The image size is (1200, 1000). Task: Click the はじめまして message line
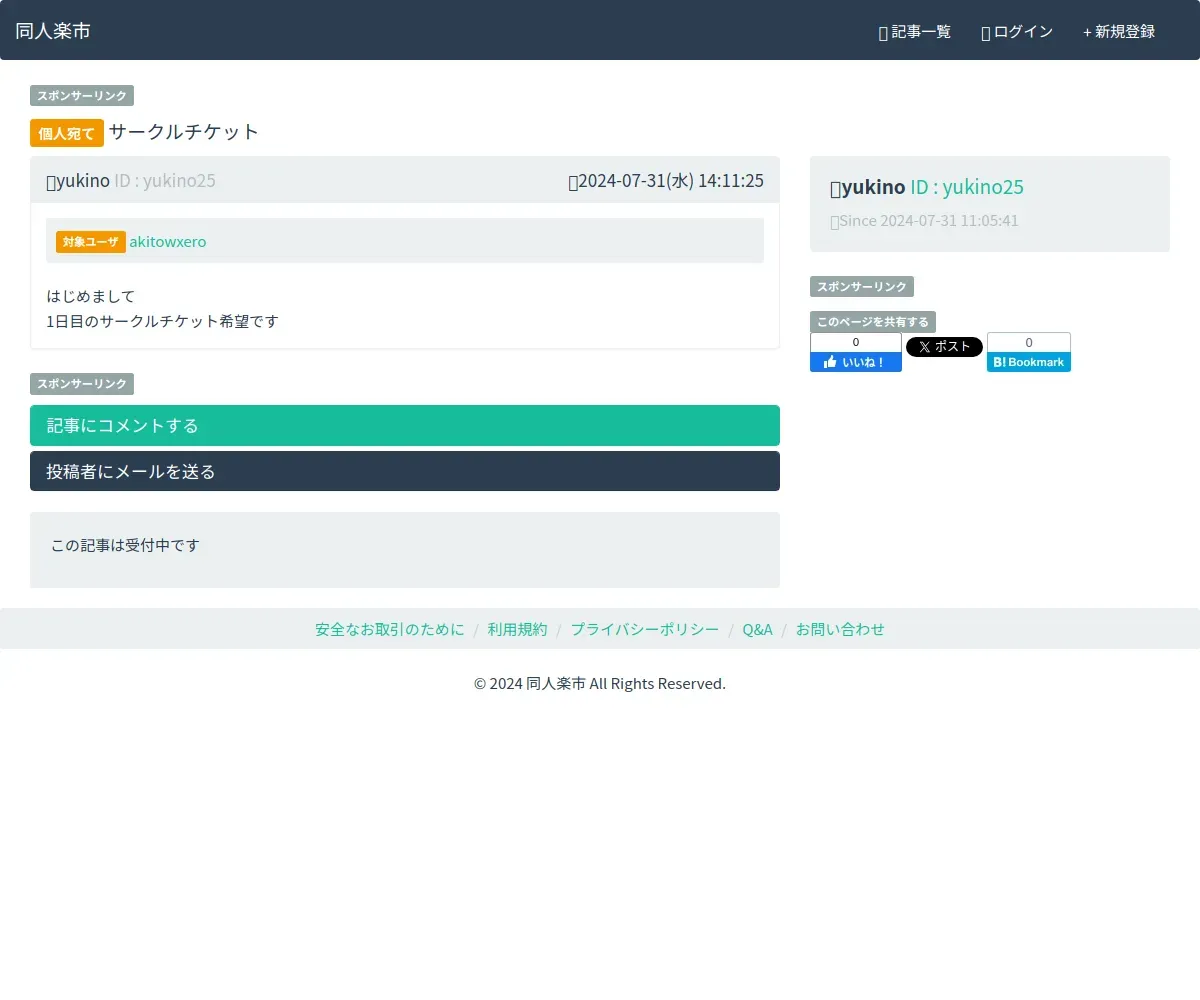click(x=91, y=296)
